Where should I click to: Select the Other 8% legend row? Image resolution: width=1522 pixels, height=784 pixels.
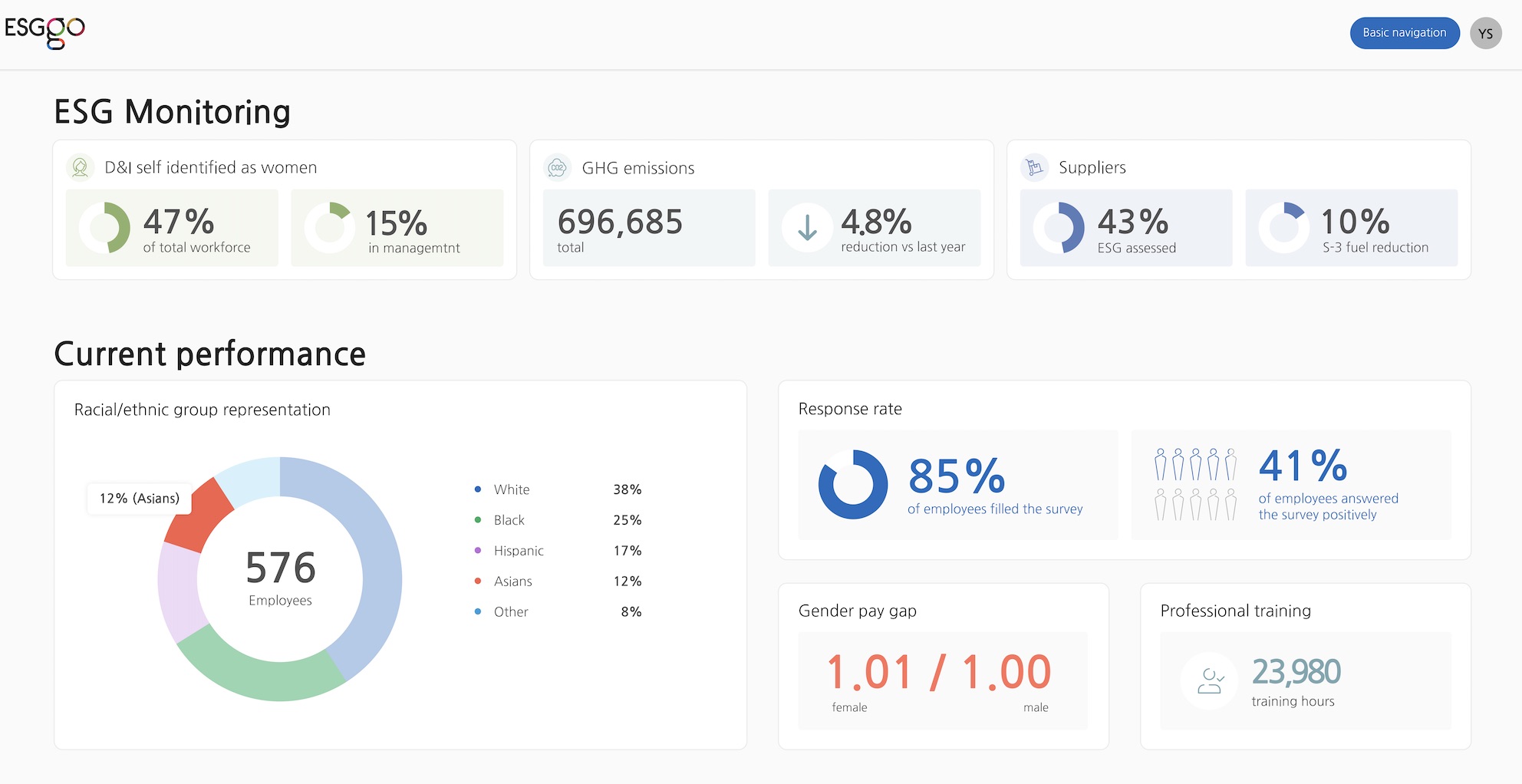click(x=558, y=612)
